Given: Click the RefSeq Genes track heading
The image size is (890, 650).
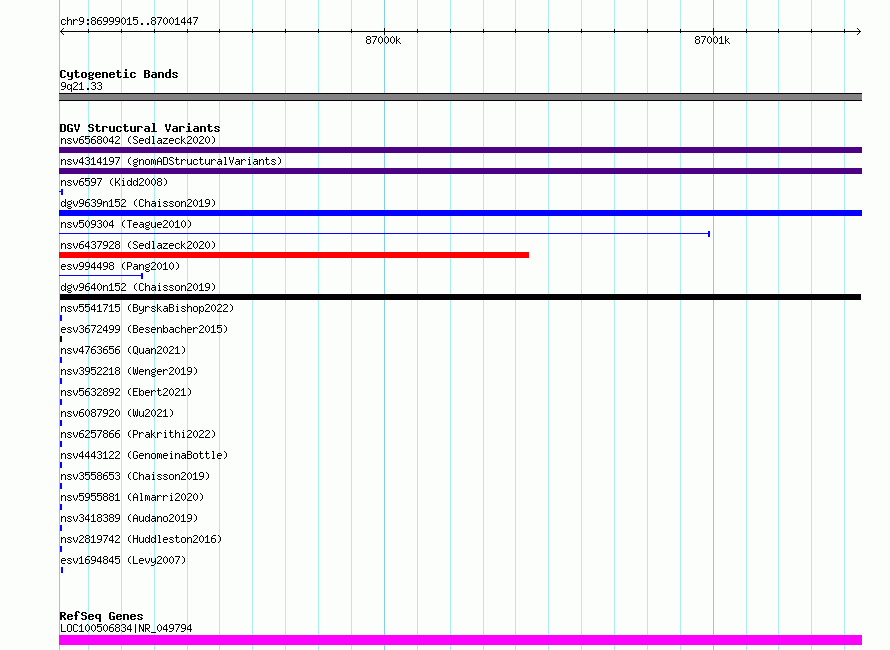Looking at the screenshot, I should pos(101,616).
